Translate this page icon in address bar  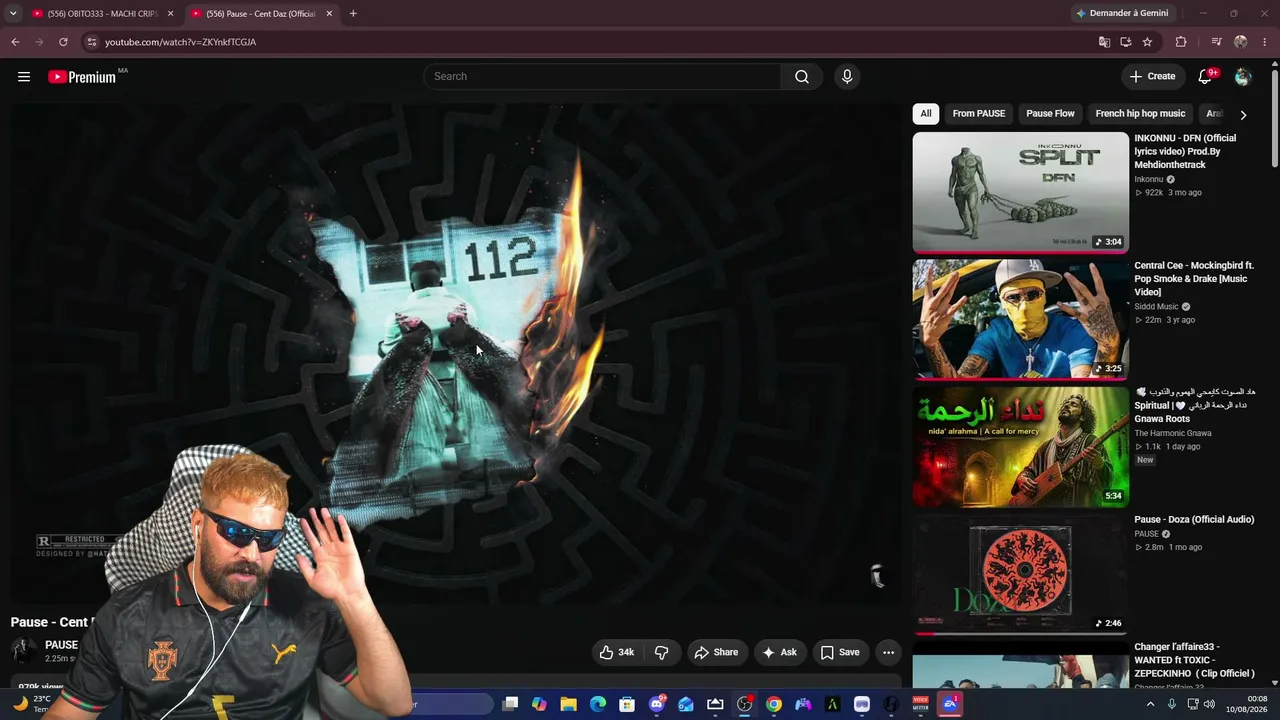tap(1104, 42)
